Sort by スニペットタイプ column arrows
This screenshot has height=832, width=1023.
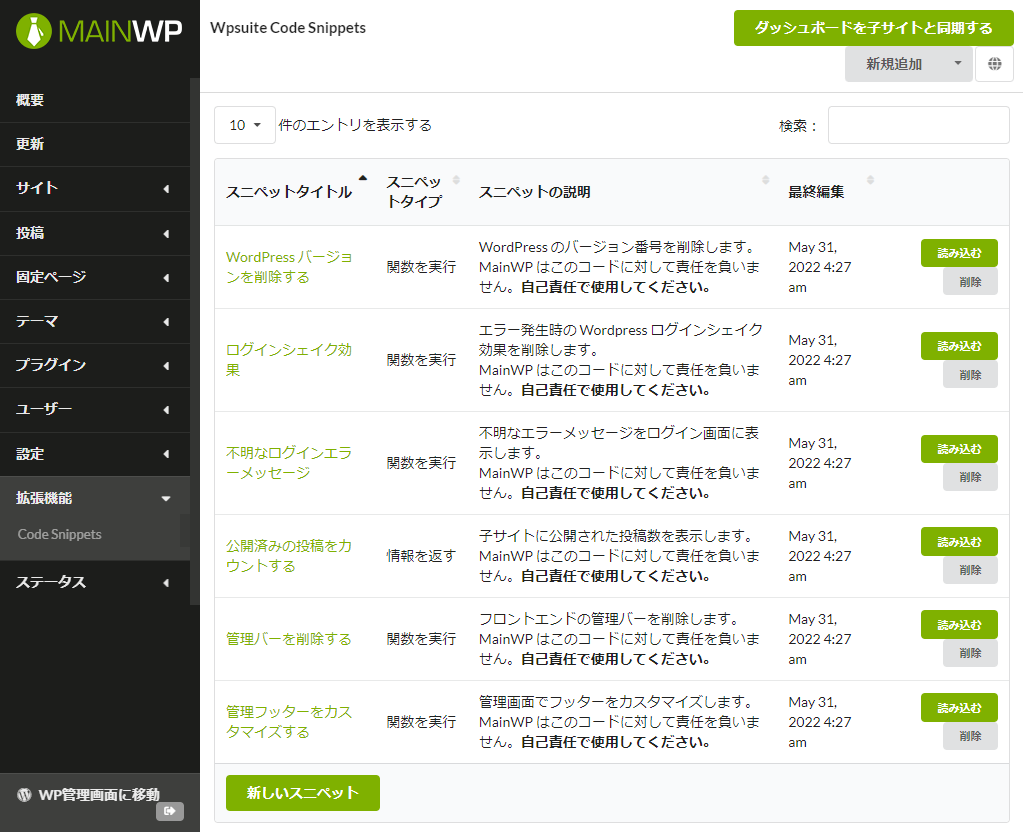pyautogui.click(x=456, y=179)
